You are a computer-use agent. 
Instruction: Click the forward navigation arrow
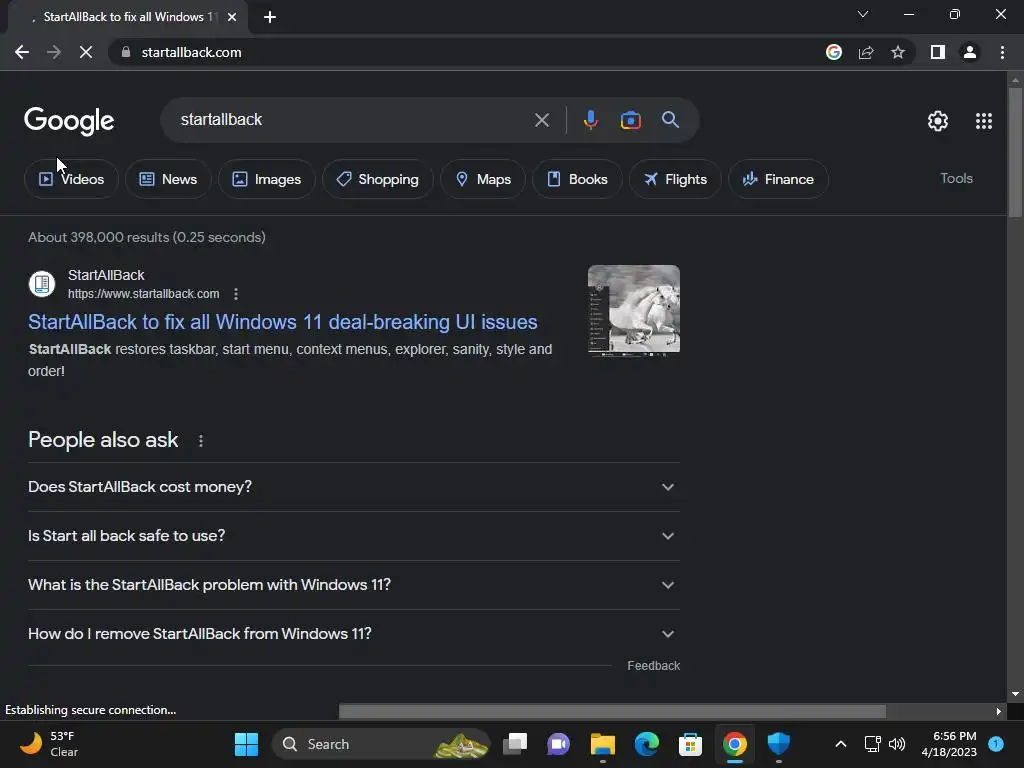click(54, 52)
